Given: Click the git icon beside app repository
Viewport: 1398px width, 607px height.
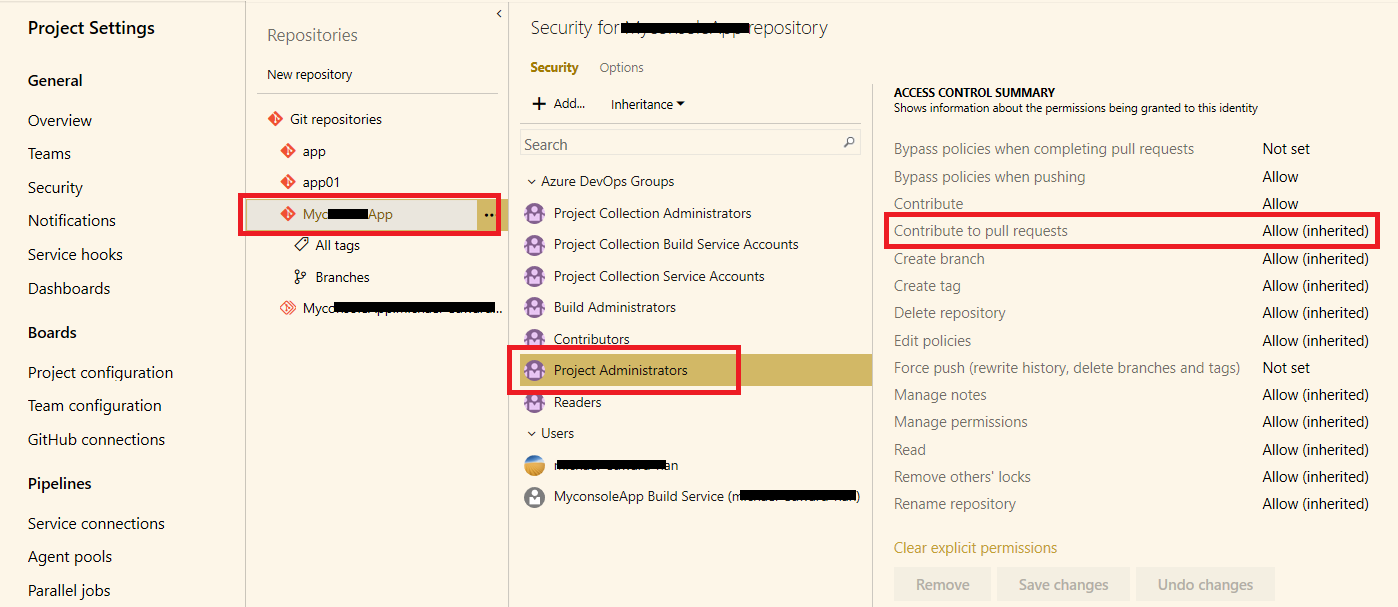Looking at the screenshot, I should [x=288, y=151].
